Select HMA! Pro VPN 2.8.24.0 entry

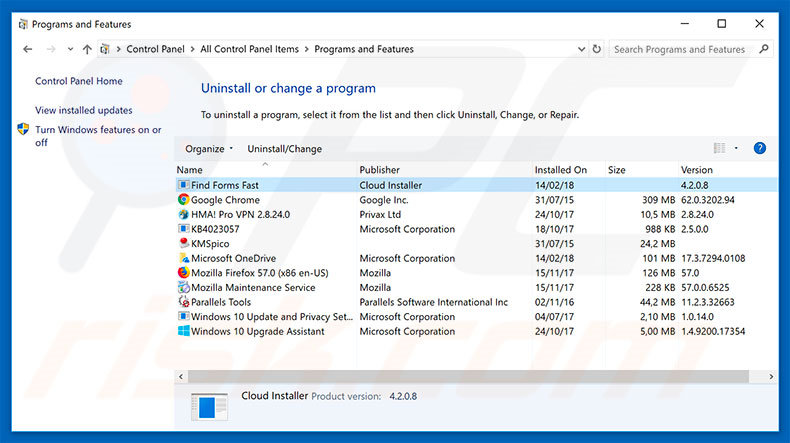pyautogui.click(x=240, y=215)
